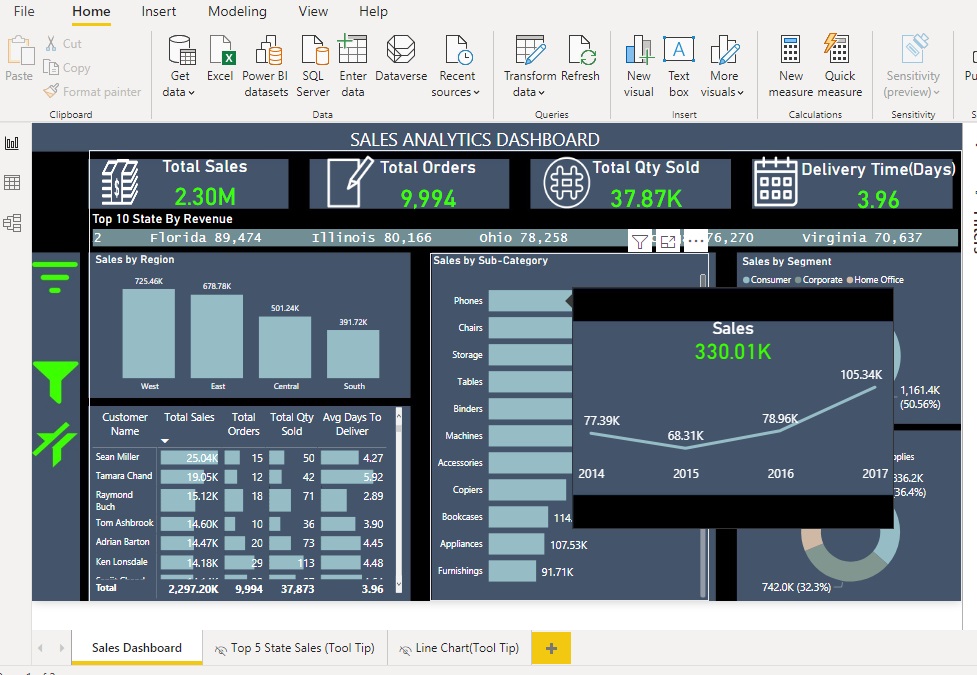Image resolution: width=977 pixels, height=675 pixels.
Task: Select the Sean Miller customer row
Action: 240,457
